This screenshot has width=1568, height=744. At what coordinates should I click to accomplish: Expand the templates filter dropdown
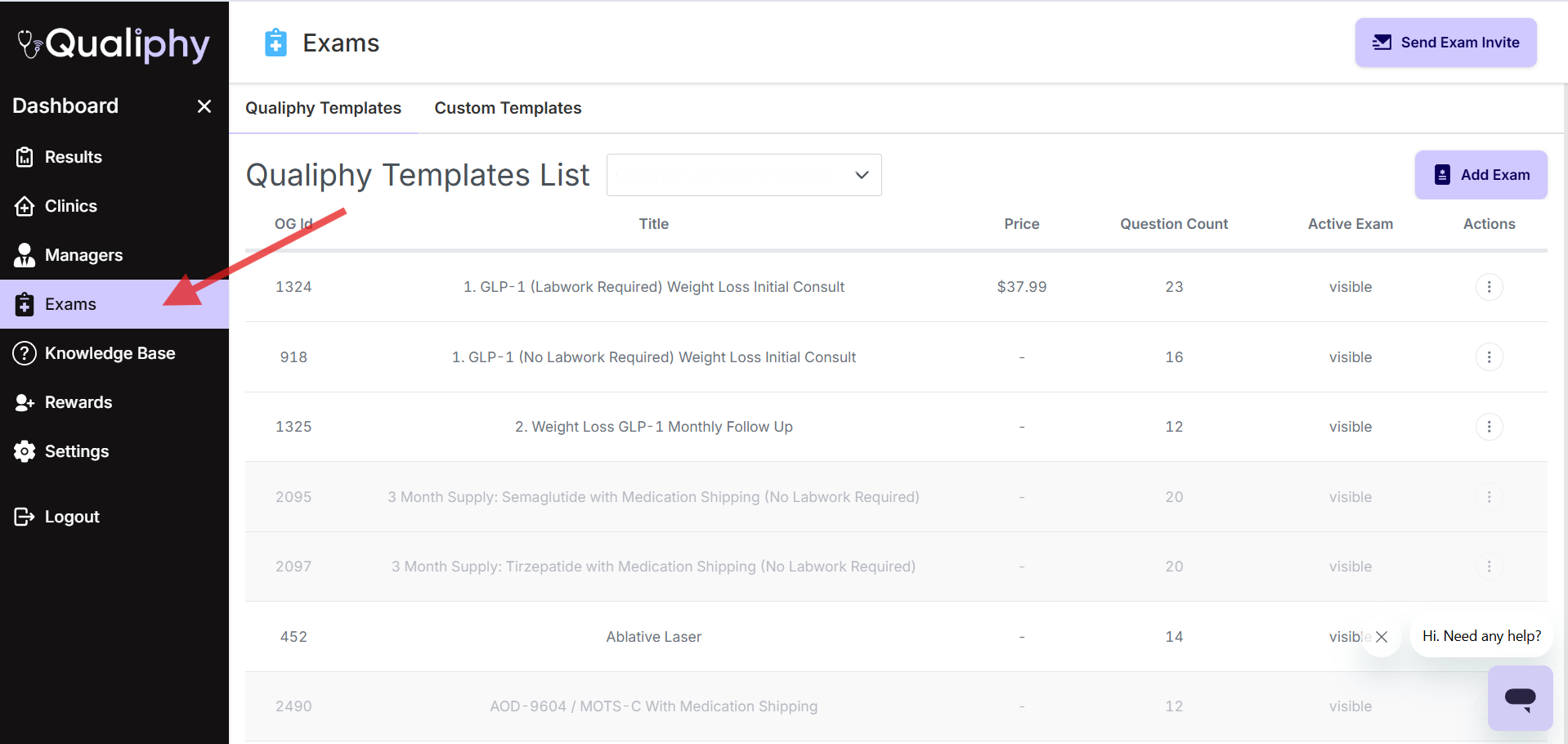744,175
